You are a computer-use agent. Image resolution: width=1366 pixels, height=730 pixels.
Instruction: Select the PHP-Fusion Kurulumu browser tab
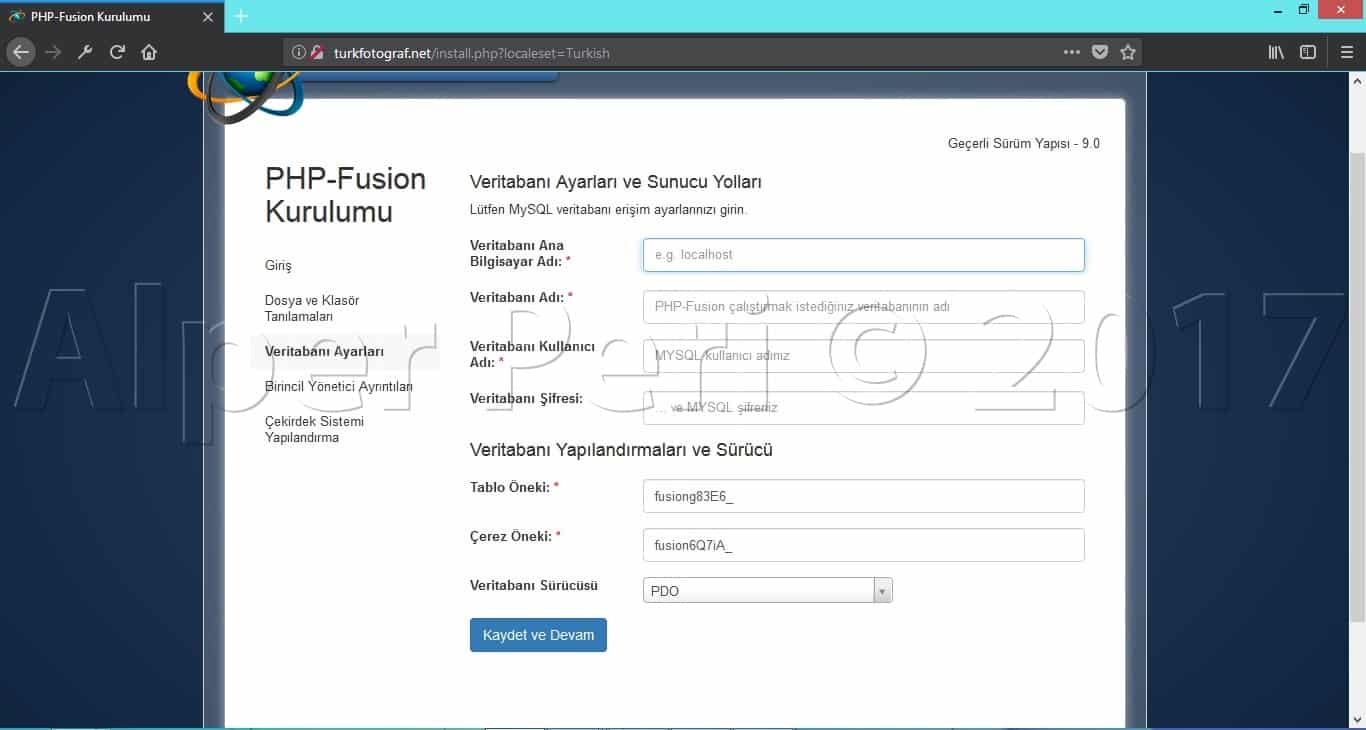pyautogui.click(x=112, y=17)
